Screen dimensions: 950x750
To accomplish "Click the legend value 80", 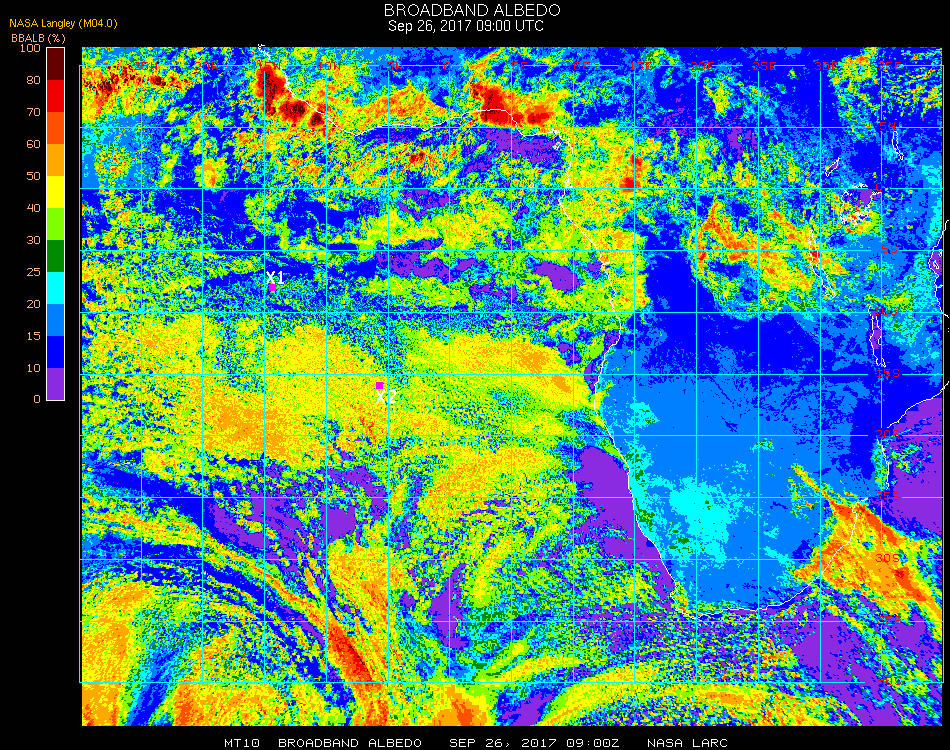I will 33,80.
